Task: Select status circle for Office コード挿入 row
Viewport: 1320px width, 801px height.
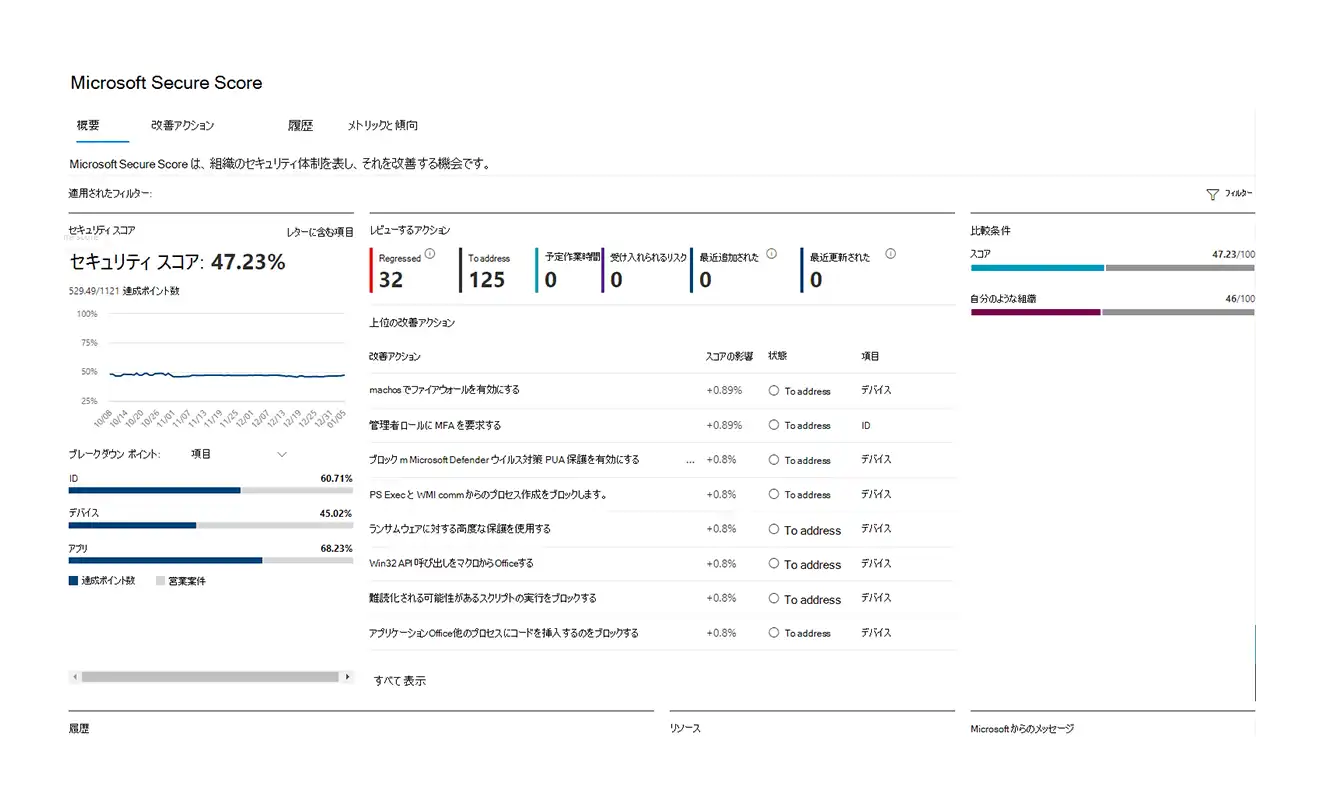Action: point(773,633)
